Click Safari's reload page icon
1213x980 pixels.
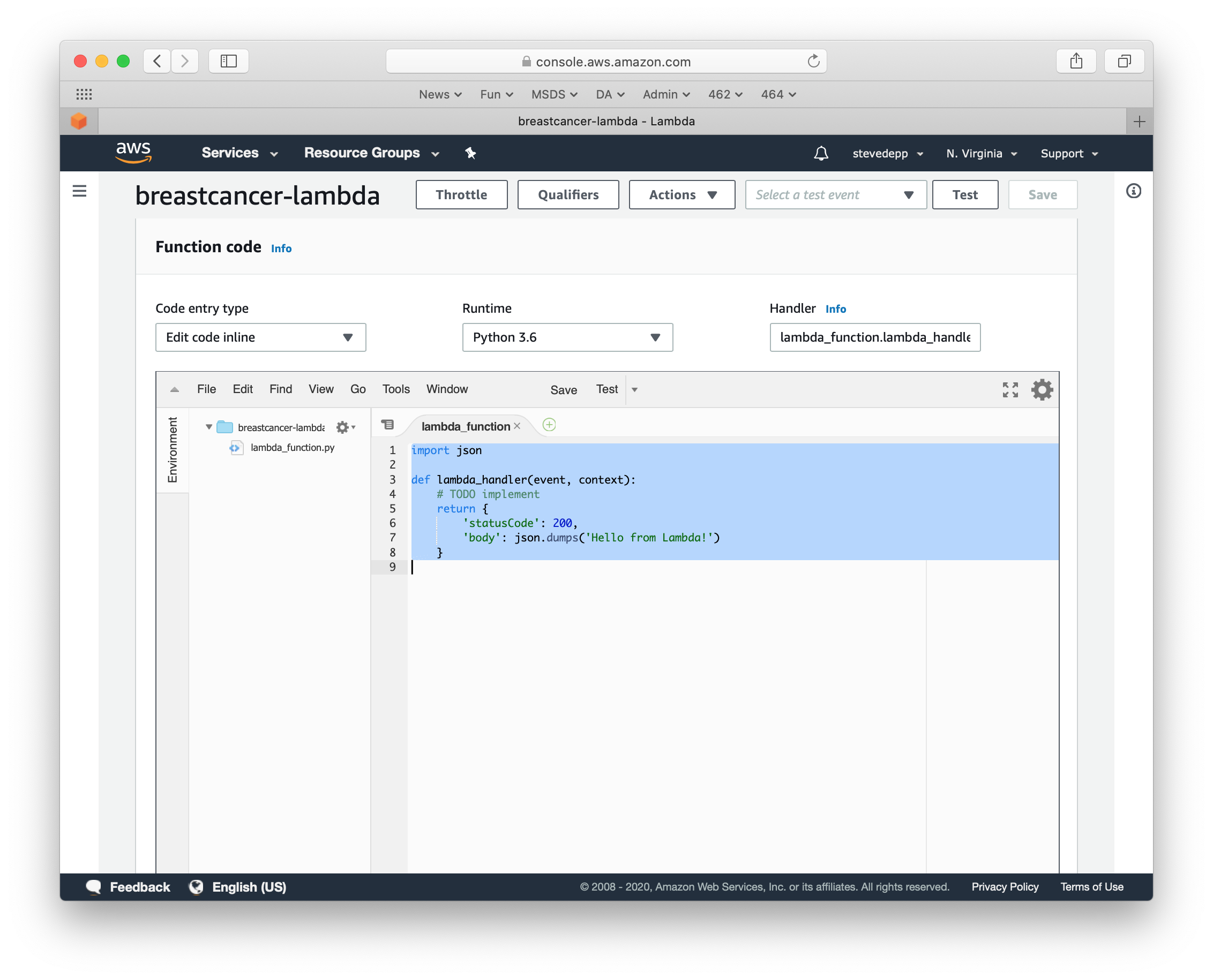click(x=813, y=61)
